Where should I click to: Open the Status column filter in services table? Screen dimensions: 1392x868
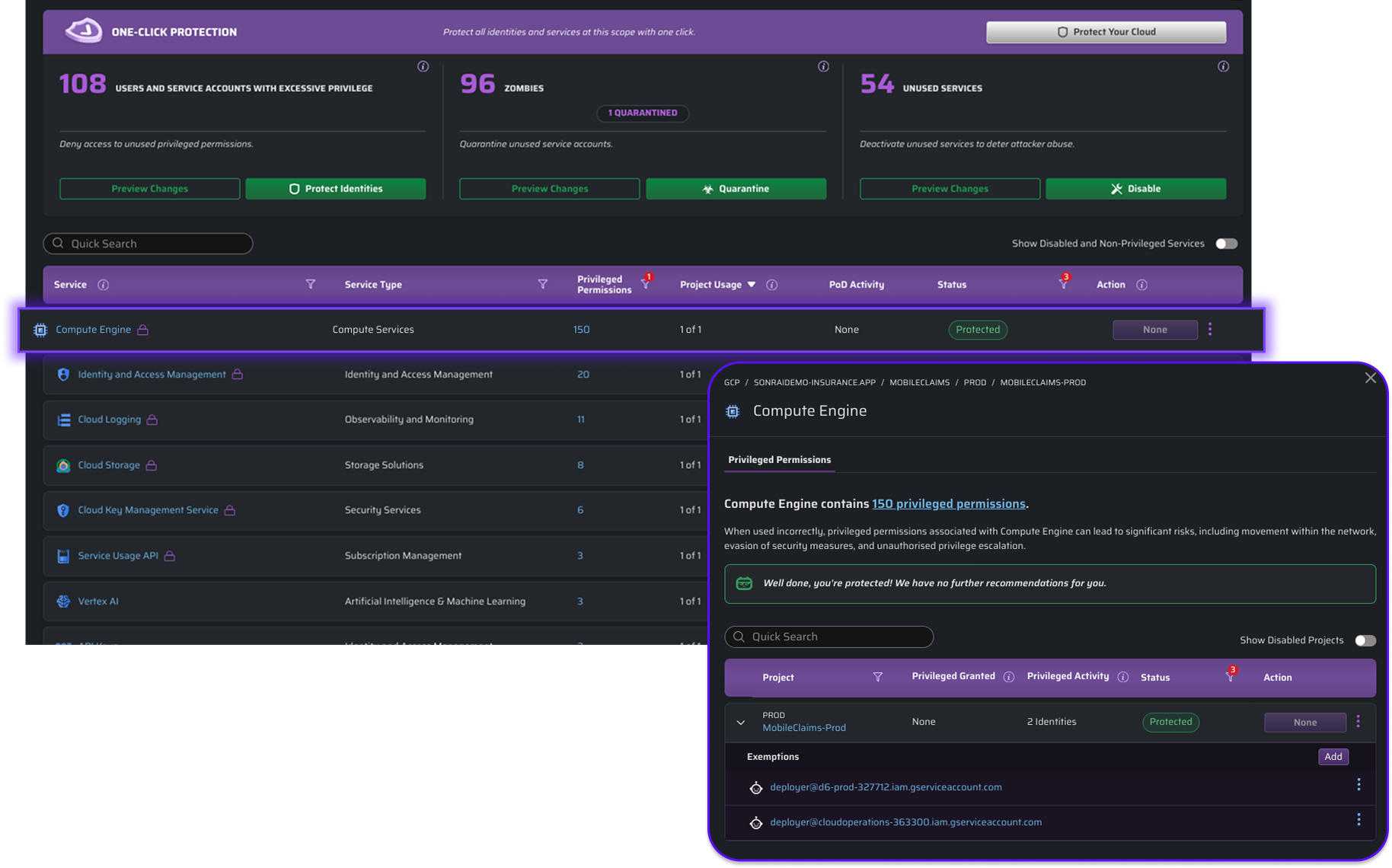(x=1064, y=282)
